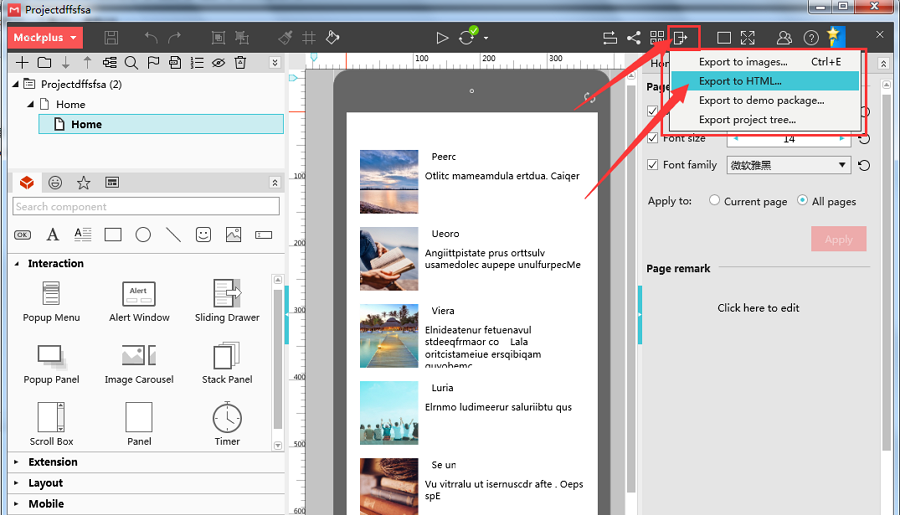
Task: Select the Popup Menu component
Action: click(51, 301)
